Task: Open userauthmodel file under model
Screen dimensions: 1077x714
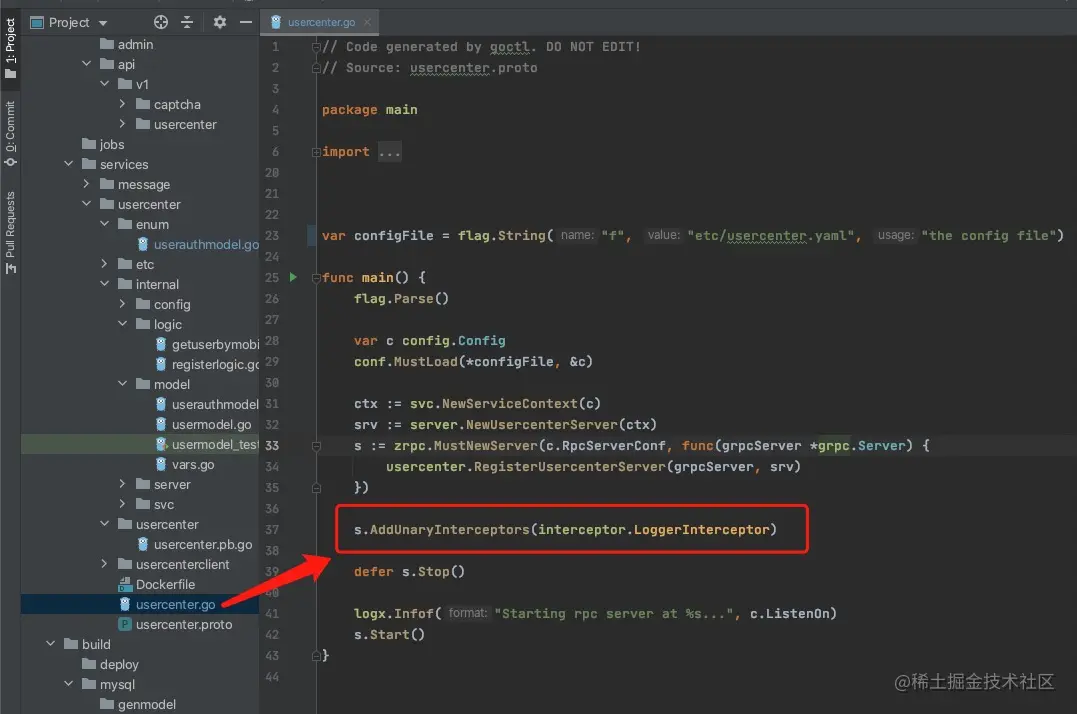Action: pyautogui.click(x=207, y=404)
